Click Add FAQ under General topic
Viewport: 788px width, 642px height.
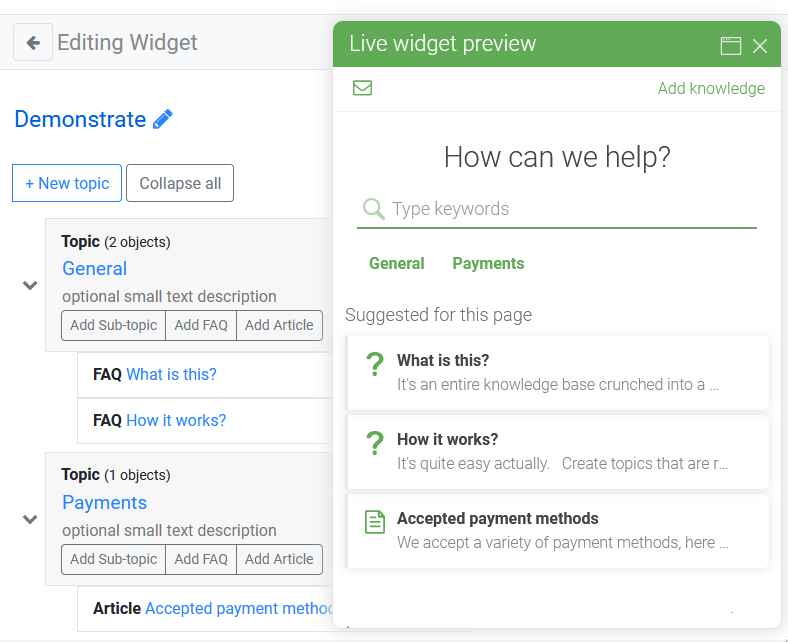point(201,325)
